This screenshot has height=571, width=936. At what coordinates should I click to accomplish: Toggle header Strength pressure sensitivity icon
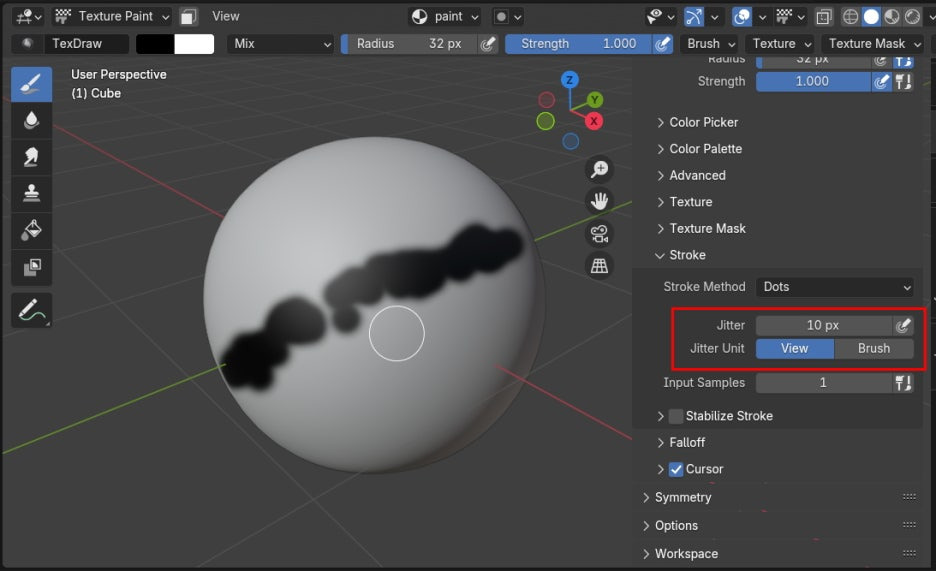pos(662,44)
